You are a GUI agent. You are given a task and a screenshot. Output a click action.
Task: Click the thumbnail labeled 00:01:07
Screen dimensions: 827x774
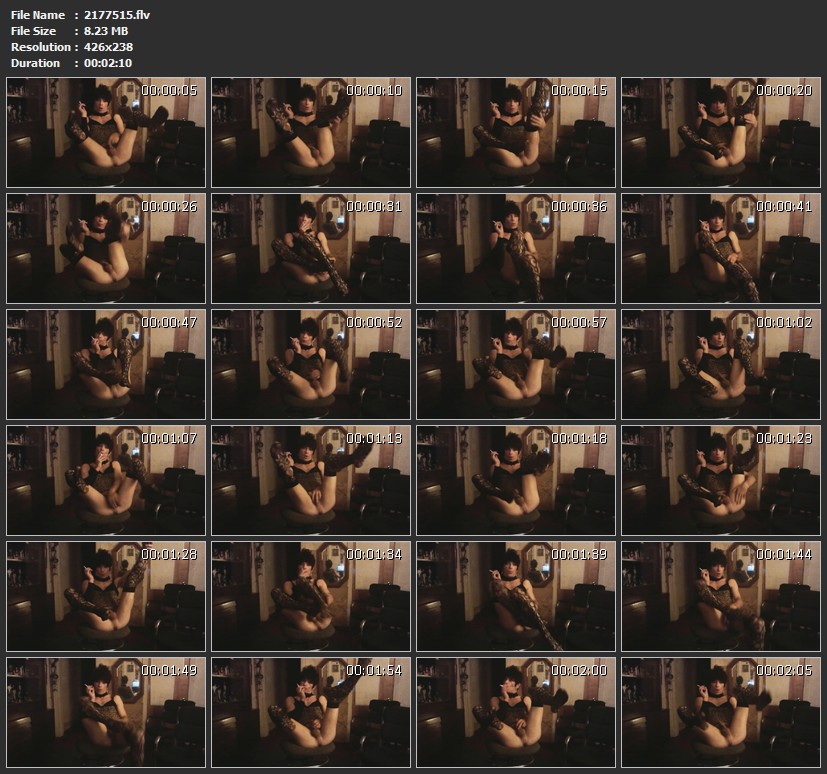105,481
